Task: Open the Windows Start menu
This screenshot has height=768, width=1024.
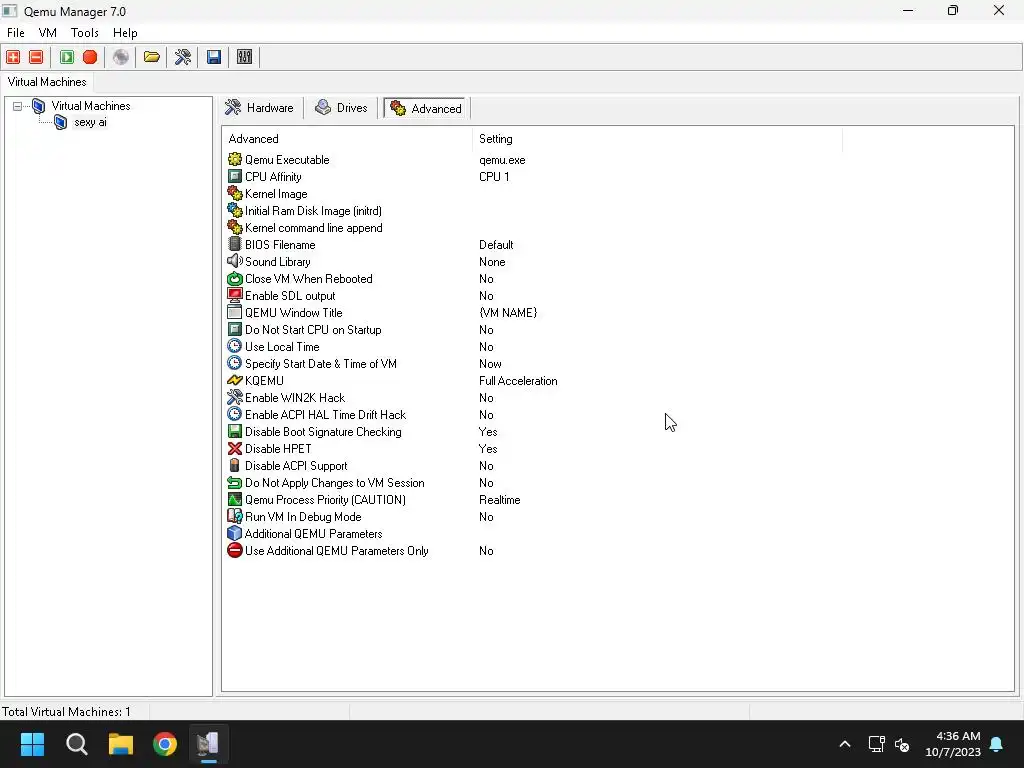Action: pyautogui.click(x=32, y=744)
